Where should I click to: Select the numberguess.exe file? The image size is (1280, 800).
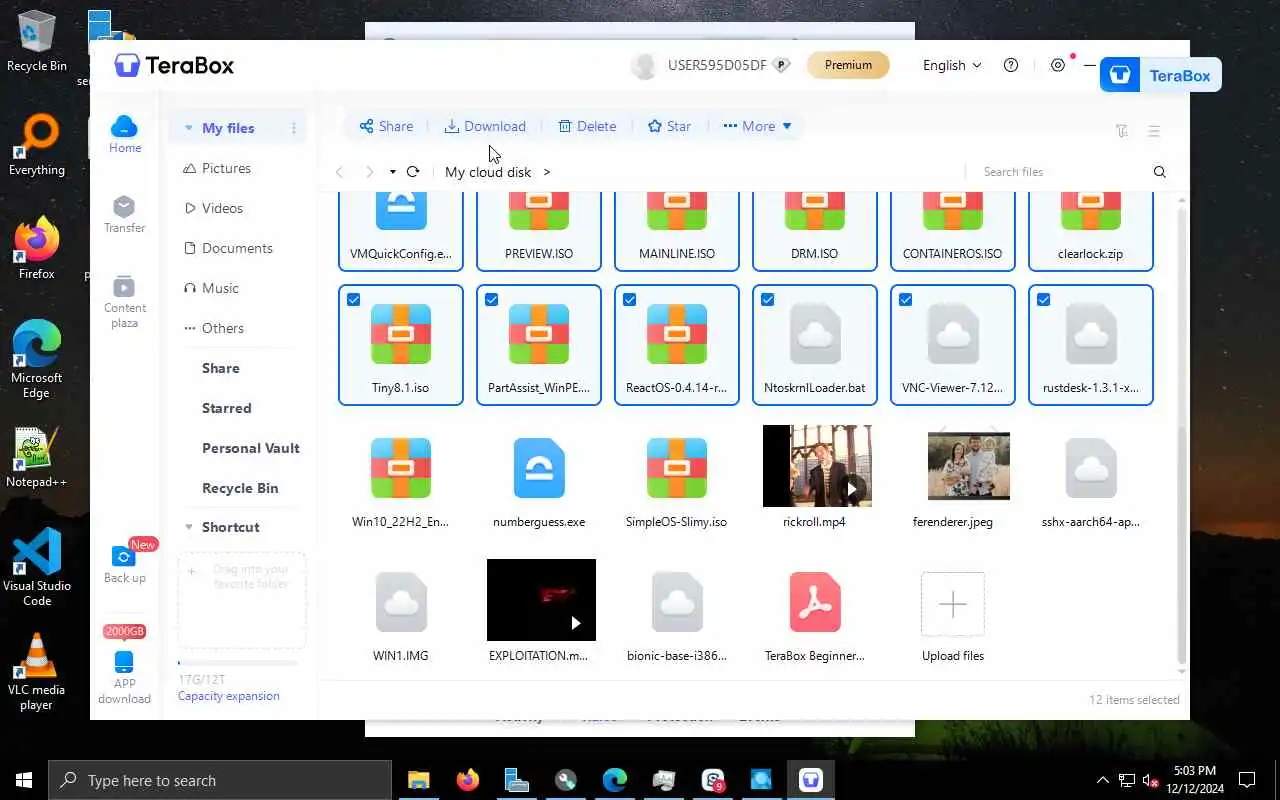point(539,478)
